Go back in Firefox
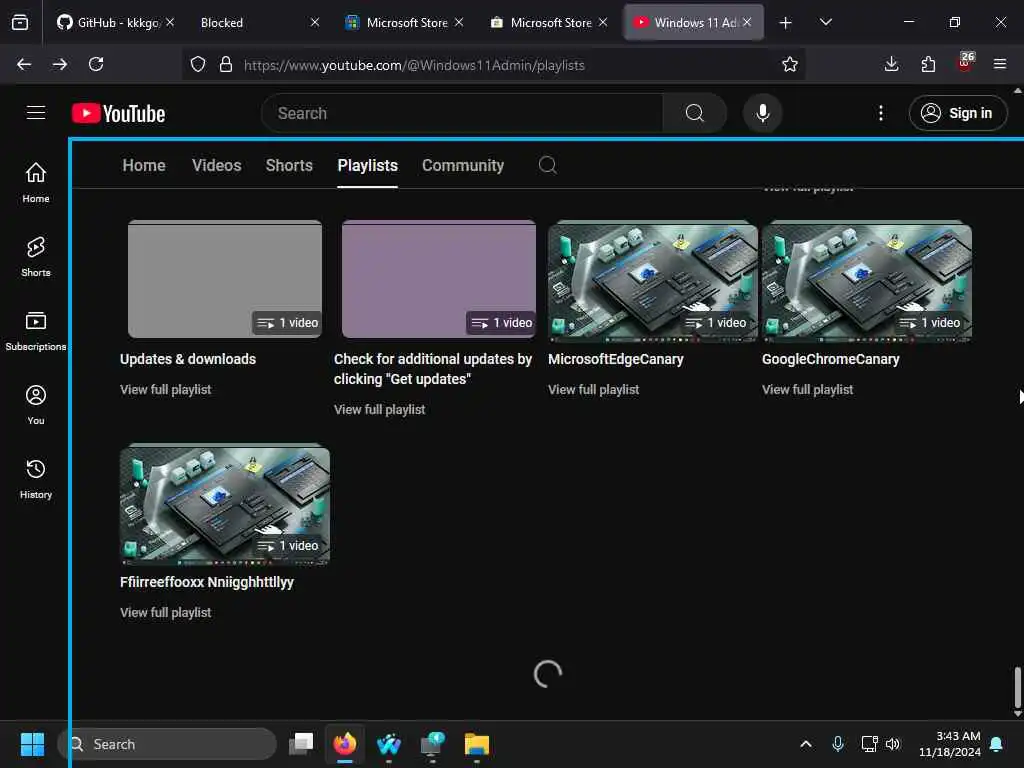The height and width of the screenshot is (768, 1024). pyautogui.click(x=24, y=64)
